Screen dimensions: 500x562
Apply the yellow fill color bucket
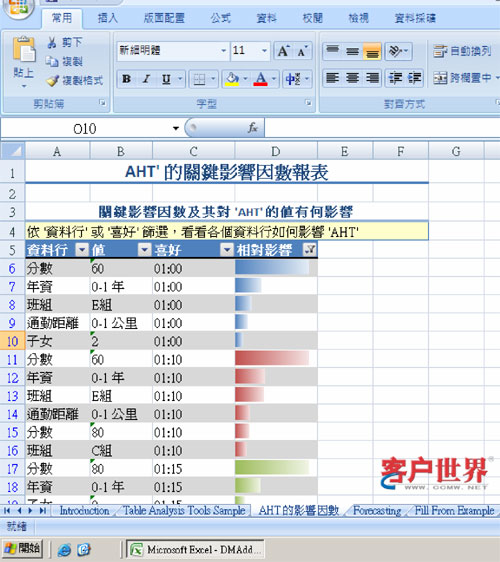(x=232, y=79)
